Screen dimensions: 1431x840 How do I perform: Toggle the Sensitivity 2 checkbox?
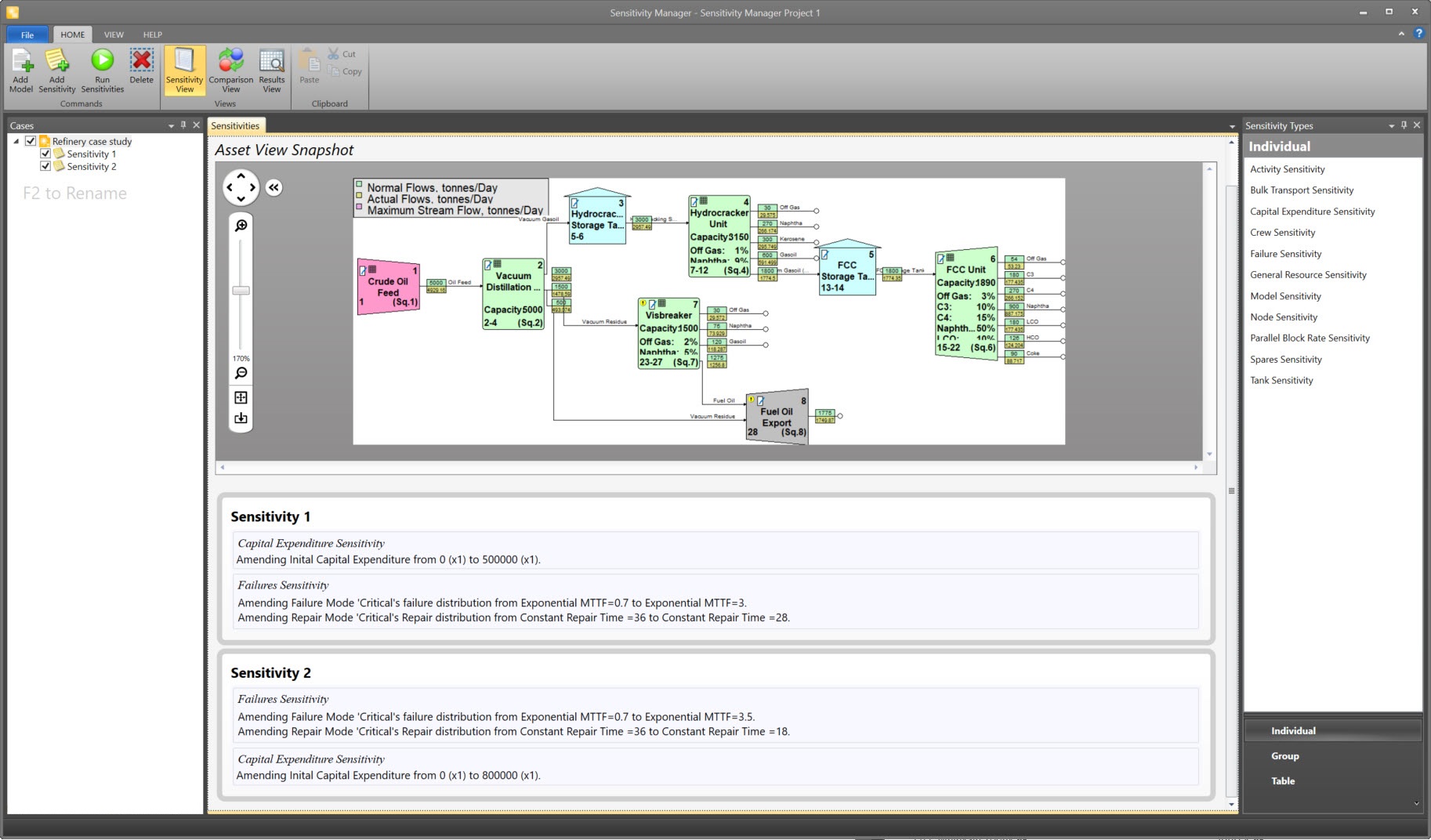pos(45,166)
